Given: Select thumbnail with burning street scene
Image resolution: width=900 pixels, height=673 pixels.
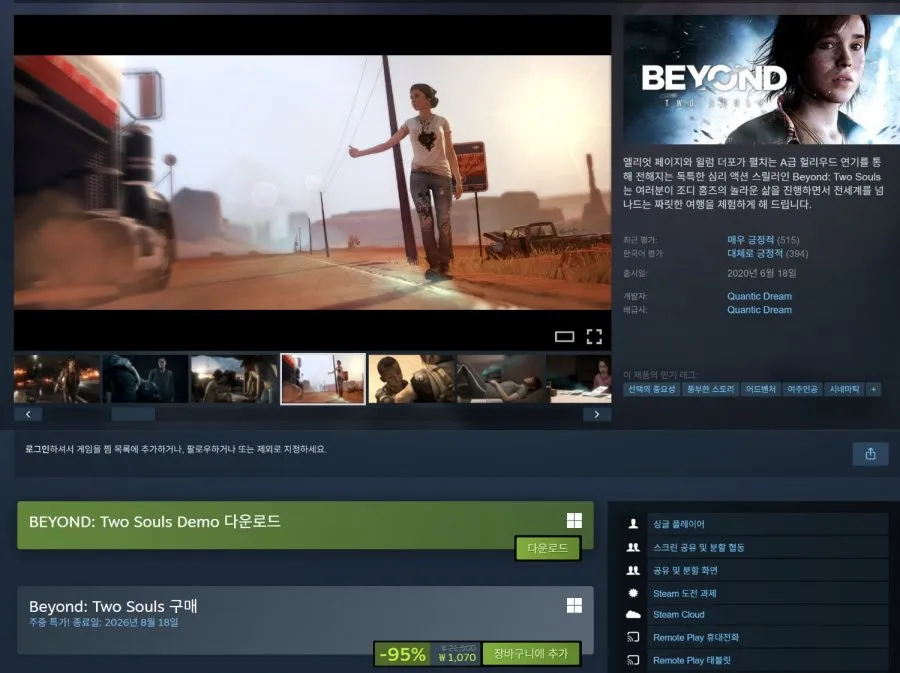Looking at the screenshot, I should 57,379.
